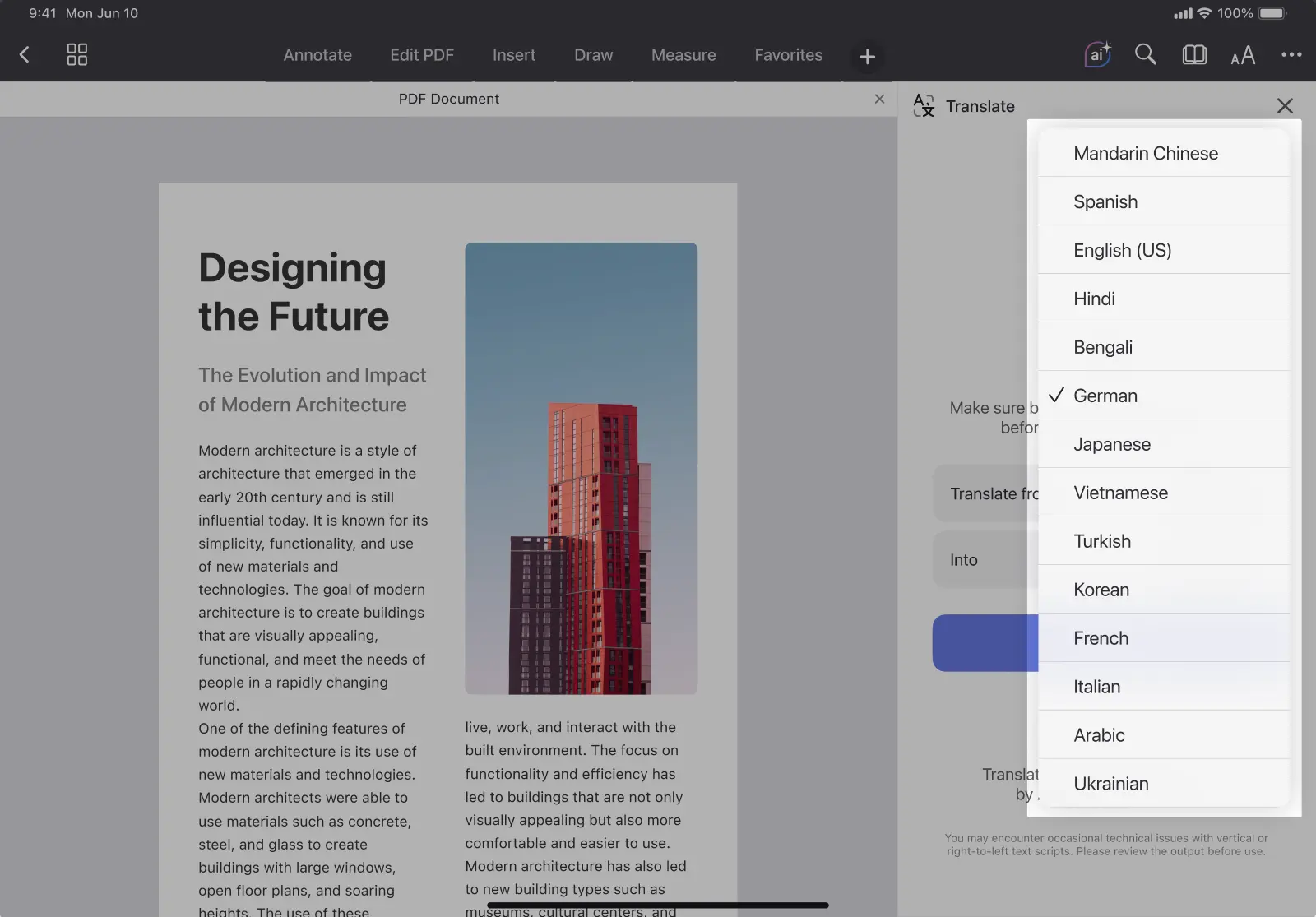Tap the back arrow icon
1316x917 pixels.
pos(25,55)
